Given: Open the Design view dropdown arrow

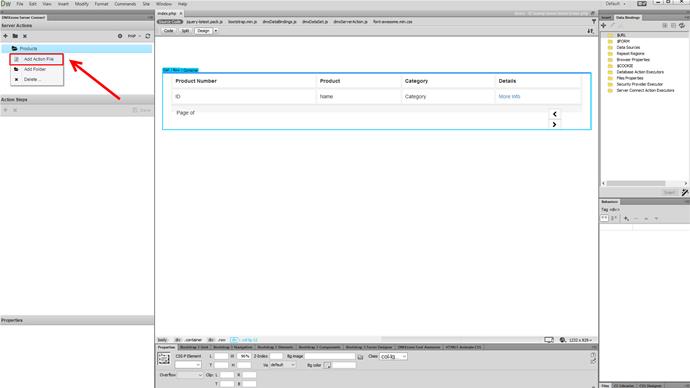Looking at the screenshot, I should tap(216, 31).
